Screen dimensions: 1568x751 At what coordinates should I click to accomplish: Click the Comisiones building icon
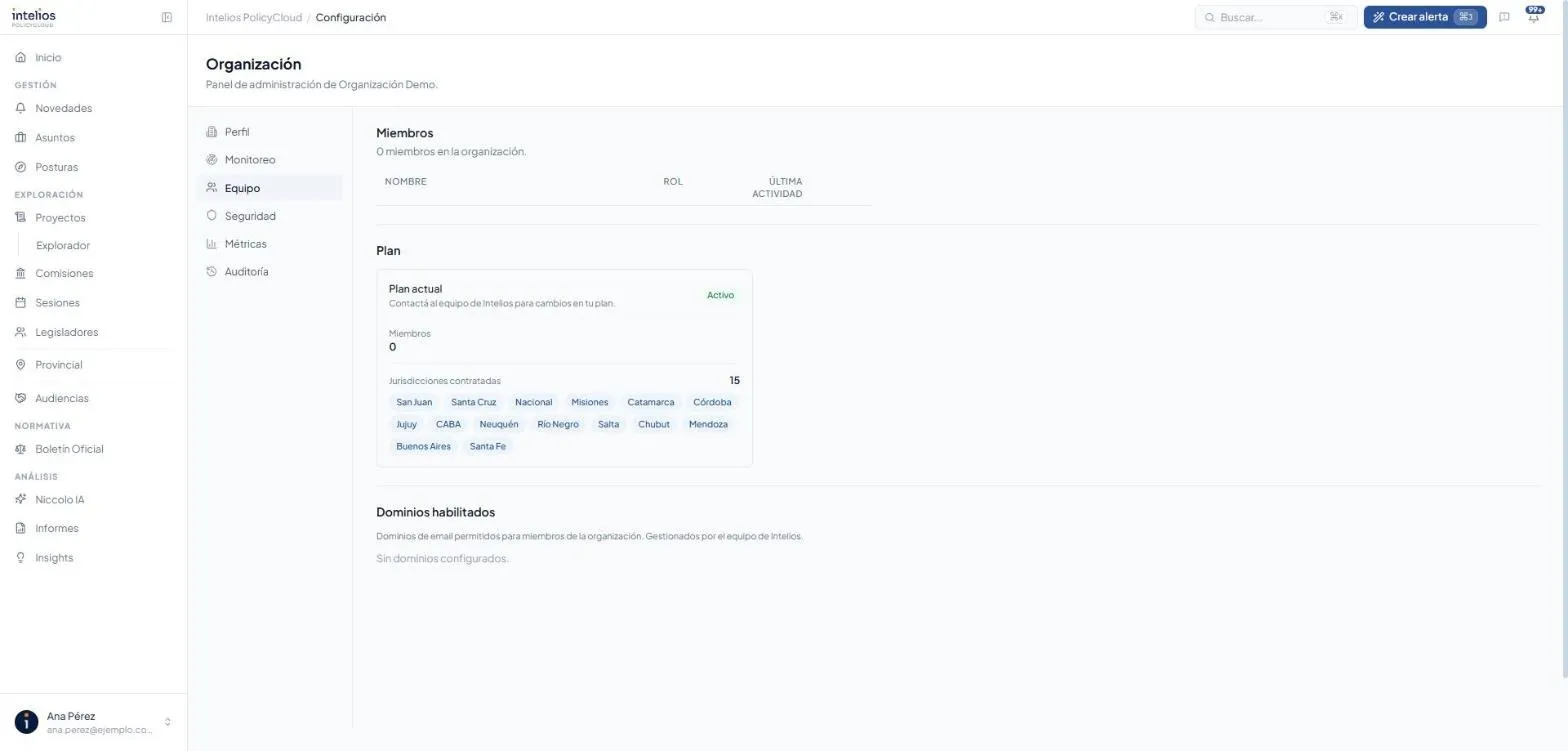tap(20, 273)
